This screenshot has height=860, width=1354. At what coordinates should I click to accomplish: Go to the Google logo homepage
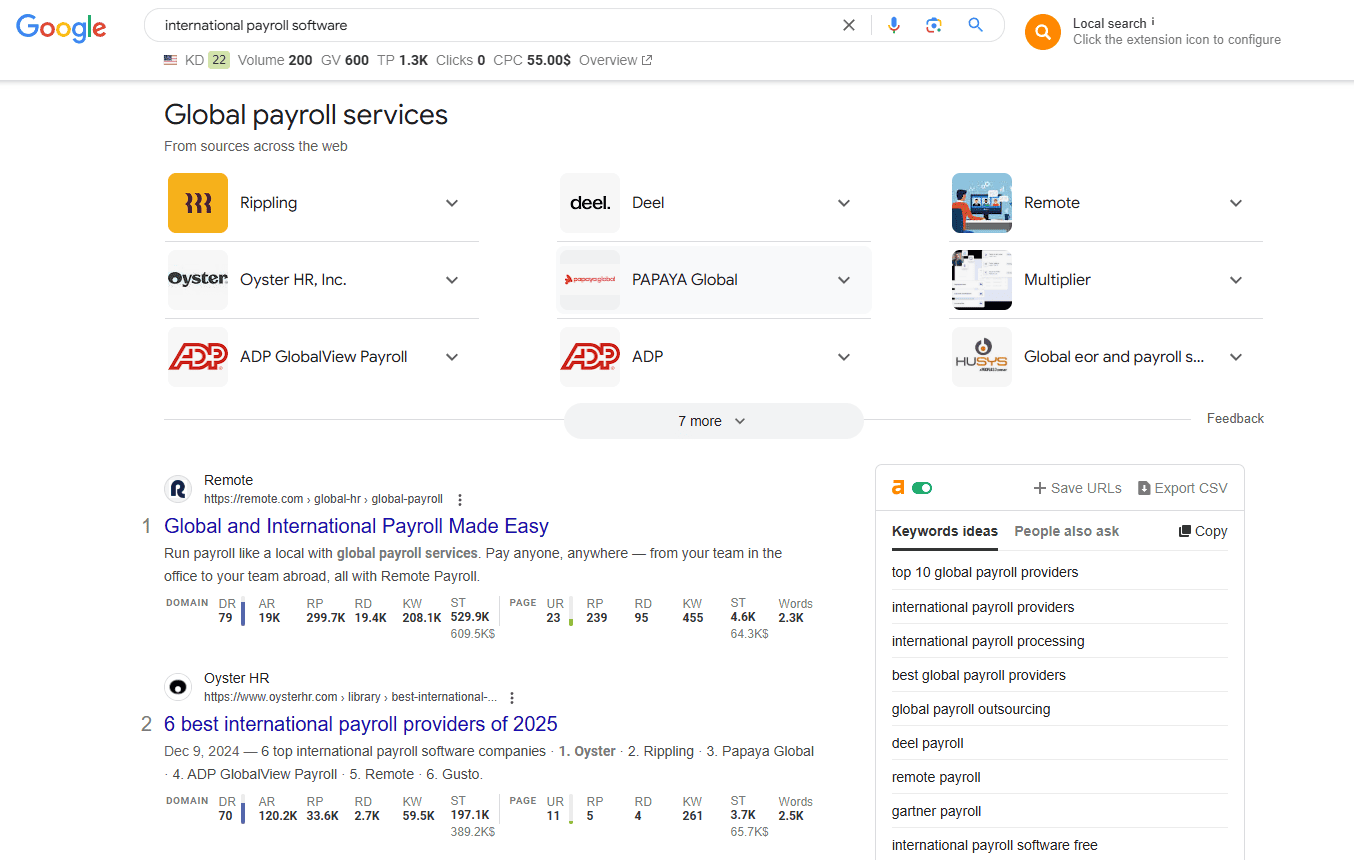click(x=61, y=28)
